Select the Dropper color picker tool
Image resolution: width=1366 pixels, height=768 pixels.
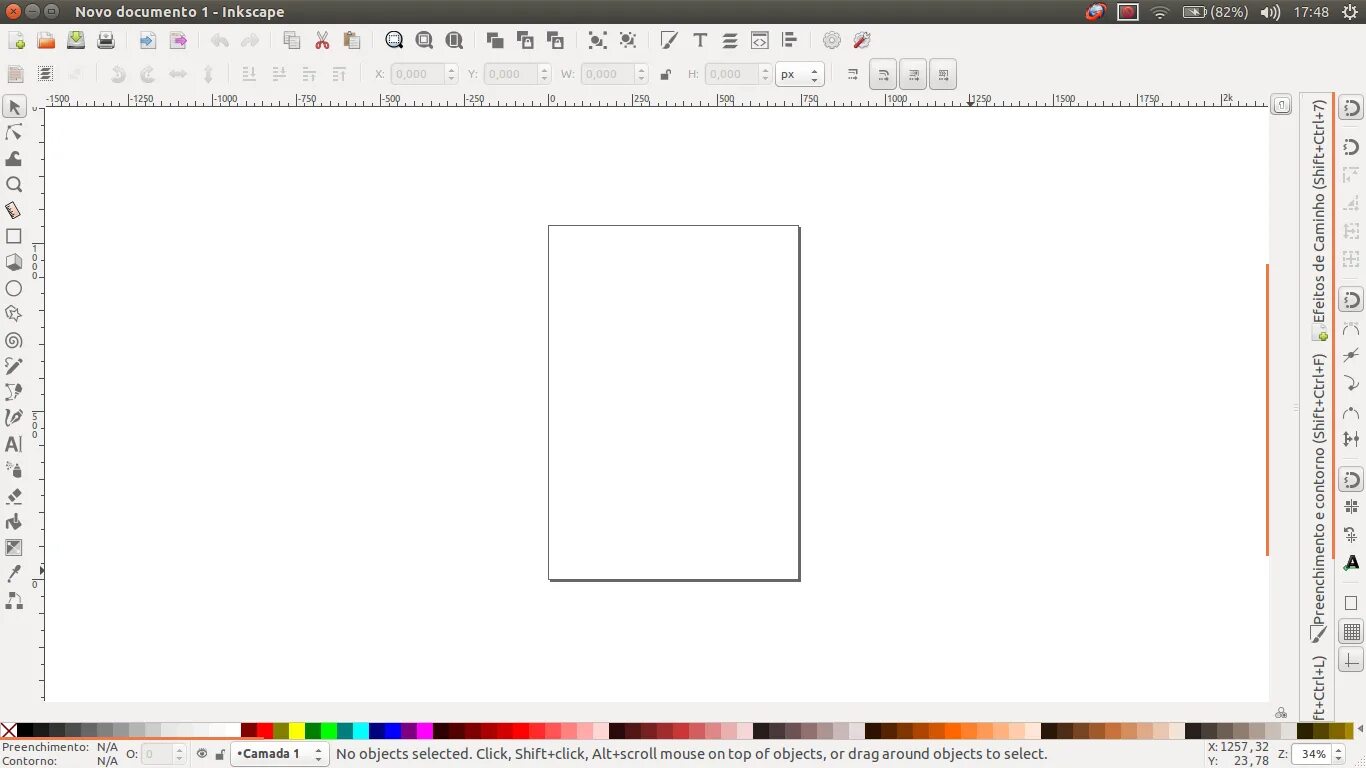14,574
